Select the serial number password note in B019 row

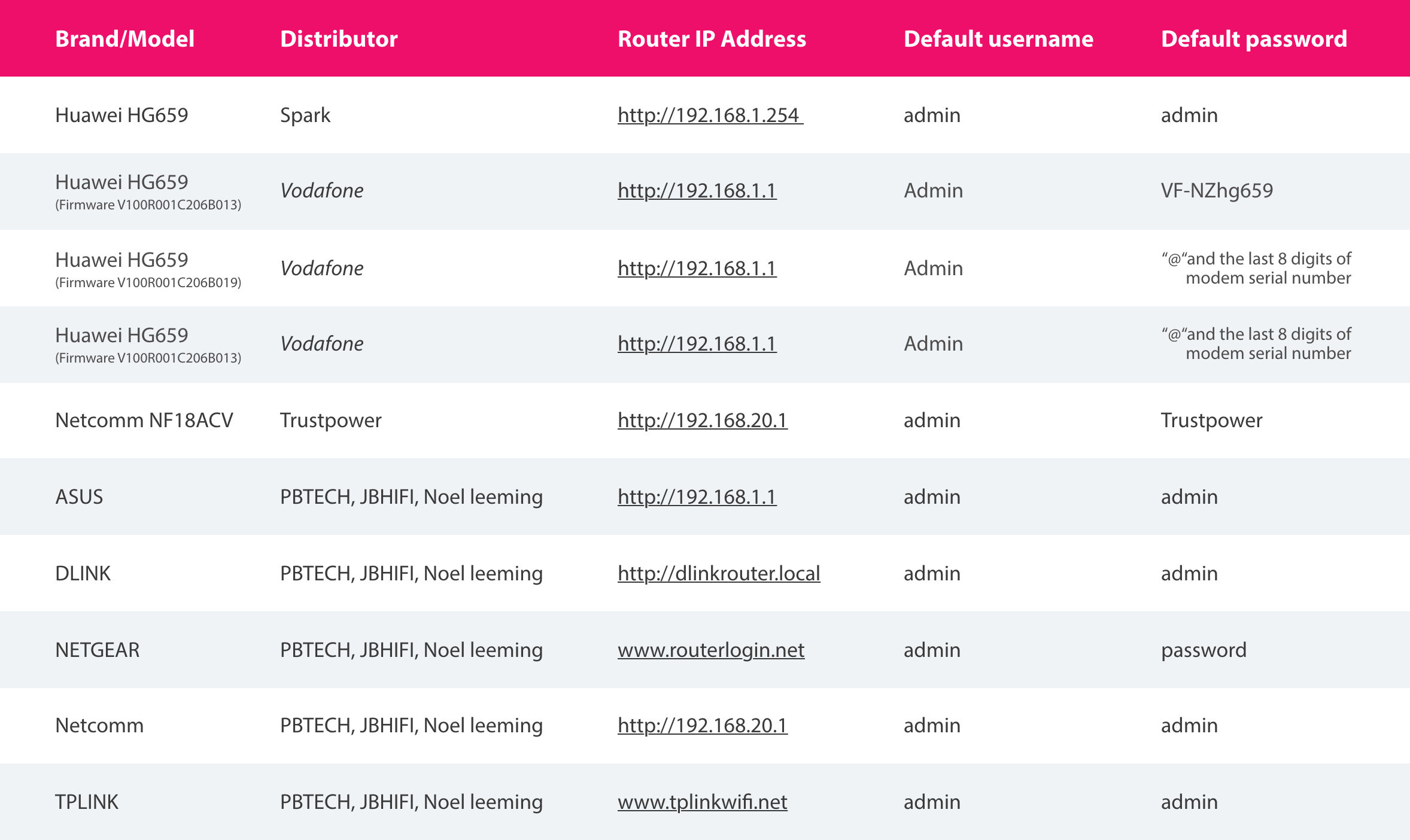point(1256,268)
